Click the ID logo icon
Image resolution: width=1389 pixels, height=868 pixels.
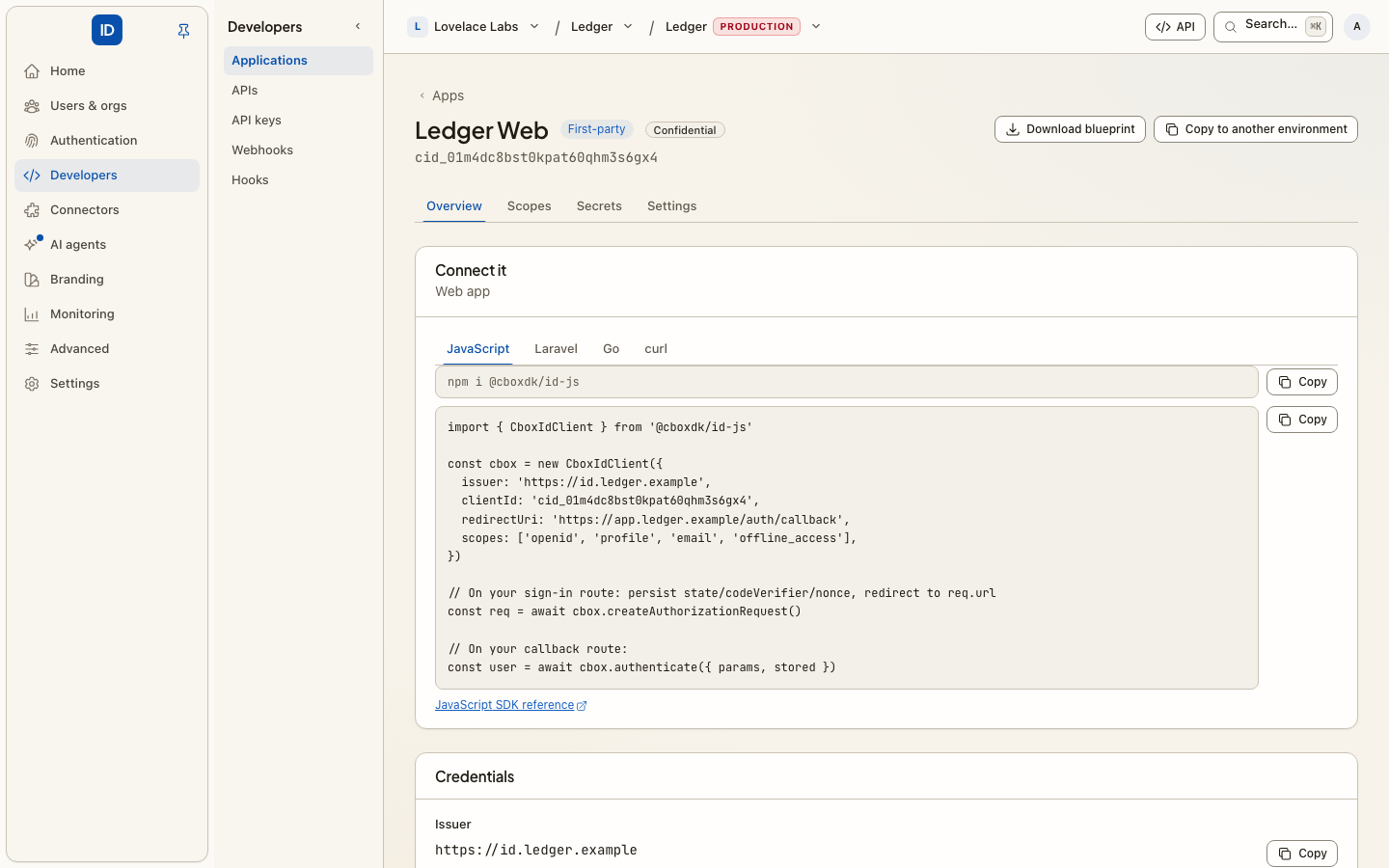click(107, 30)
